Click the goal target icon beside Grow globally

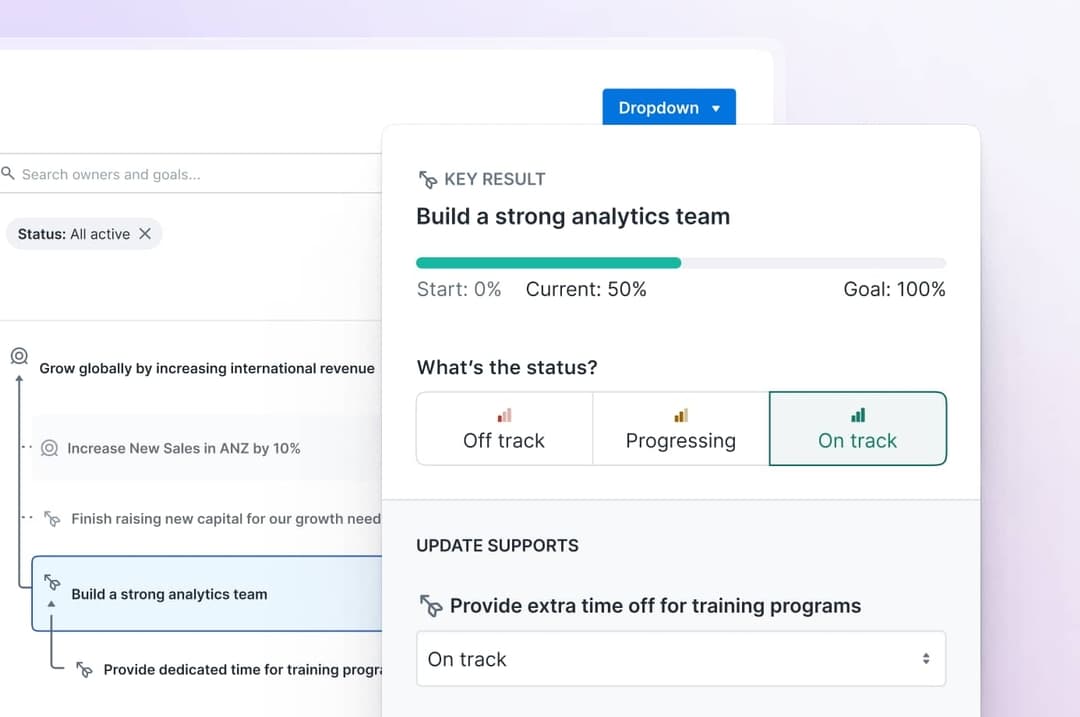[x=18, y=356]
